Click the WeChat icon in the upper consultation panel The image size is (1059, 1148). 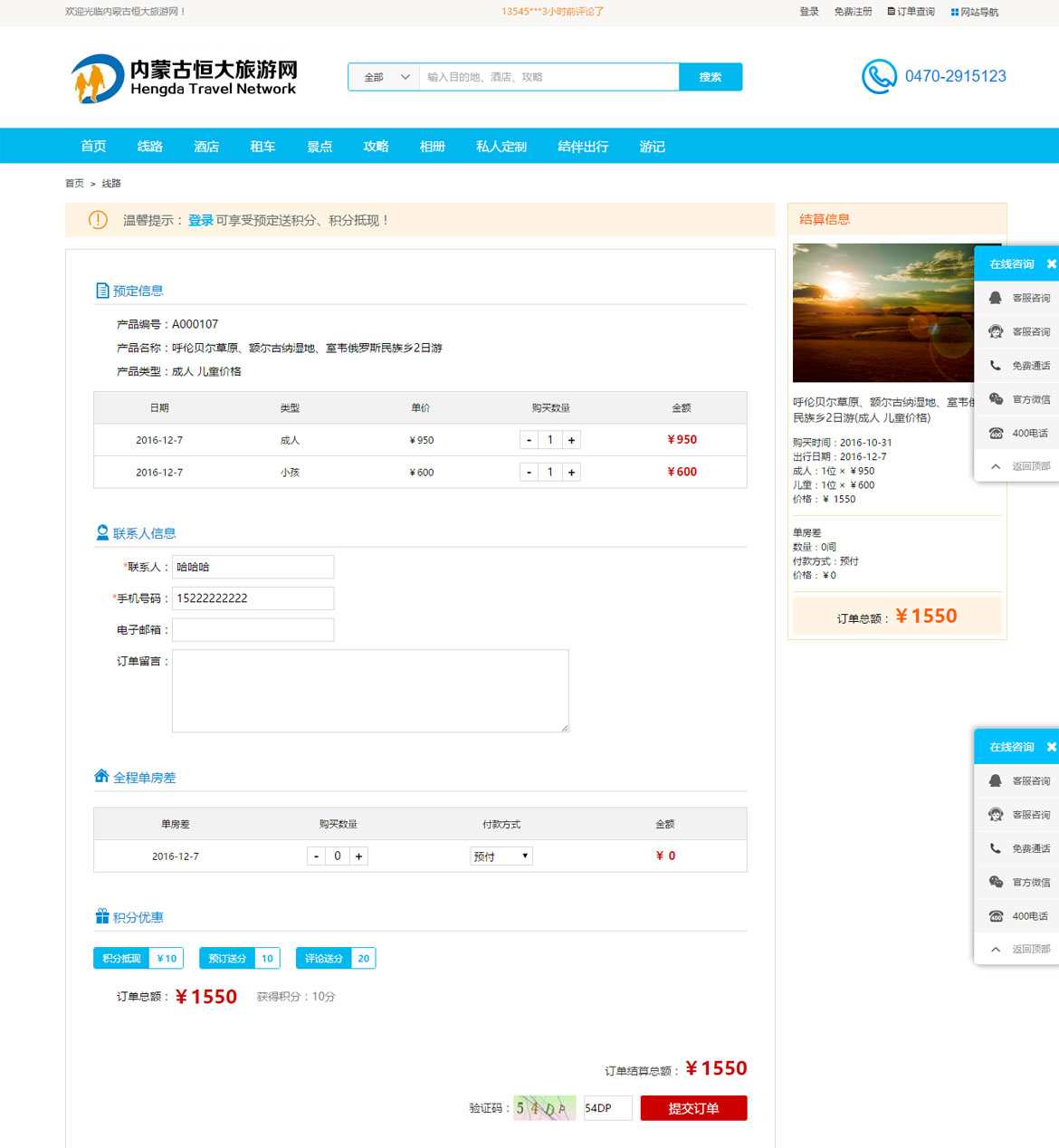[996, 399]
